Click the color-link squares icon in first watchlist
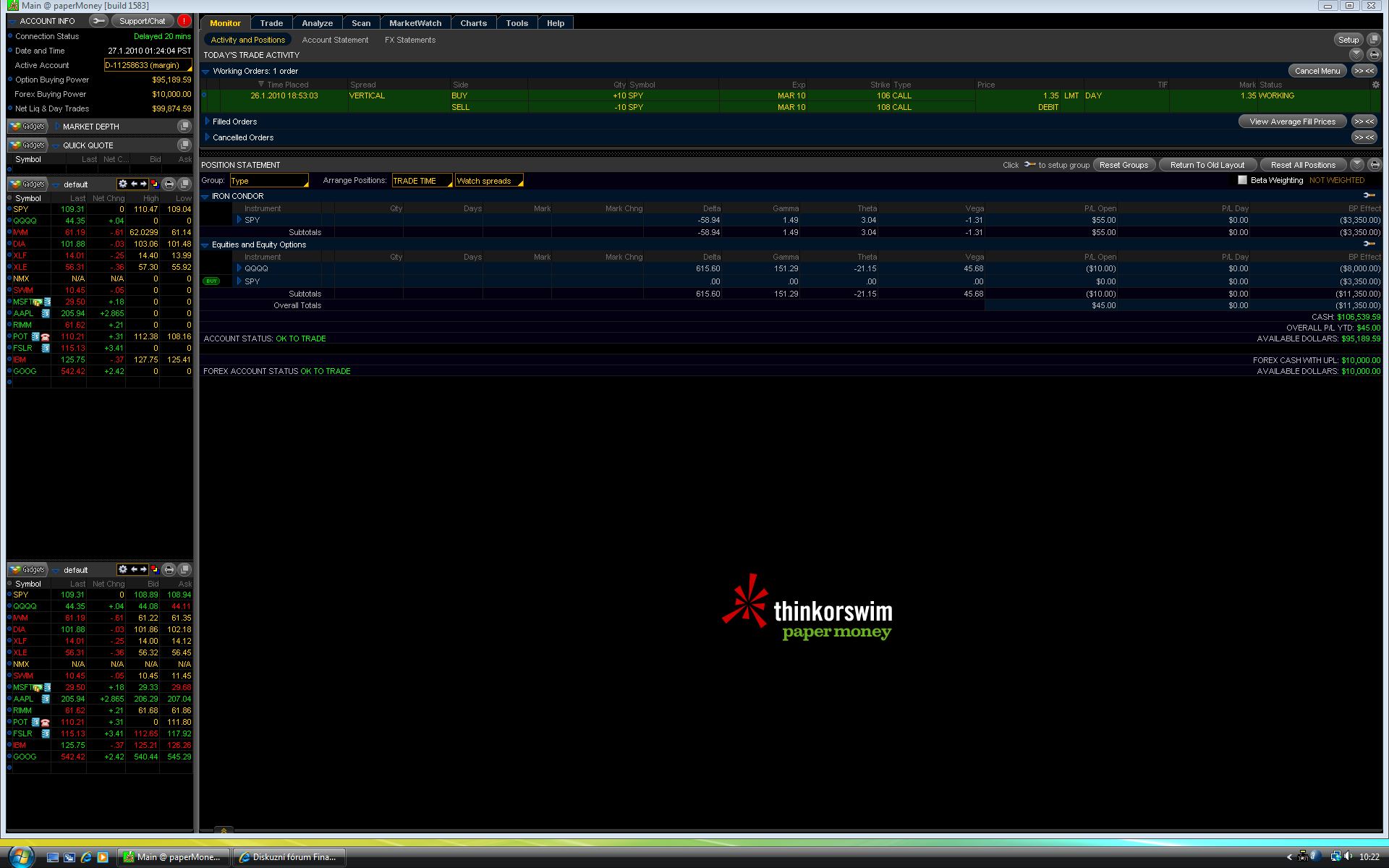The width and height of the screenshot is (1389, 868). (x=155, y=184)
